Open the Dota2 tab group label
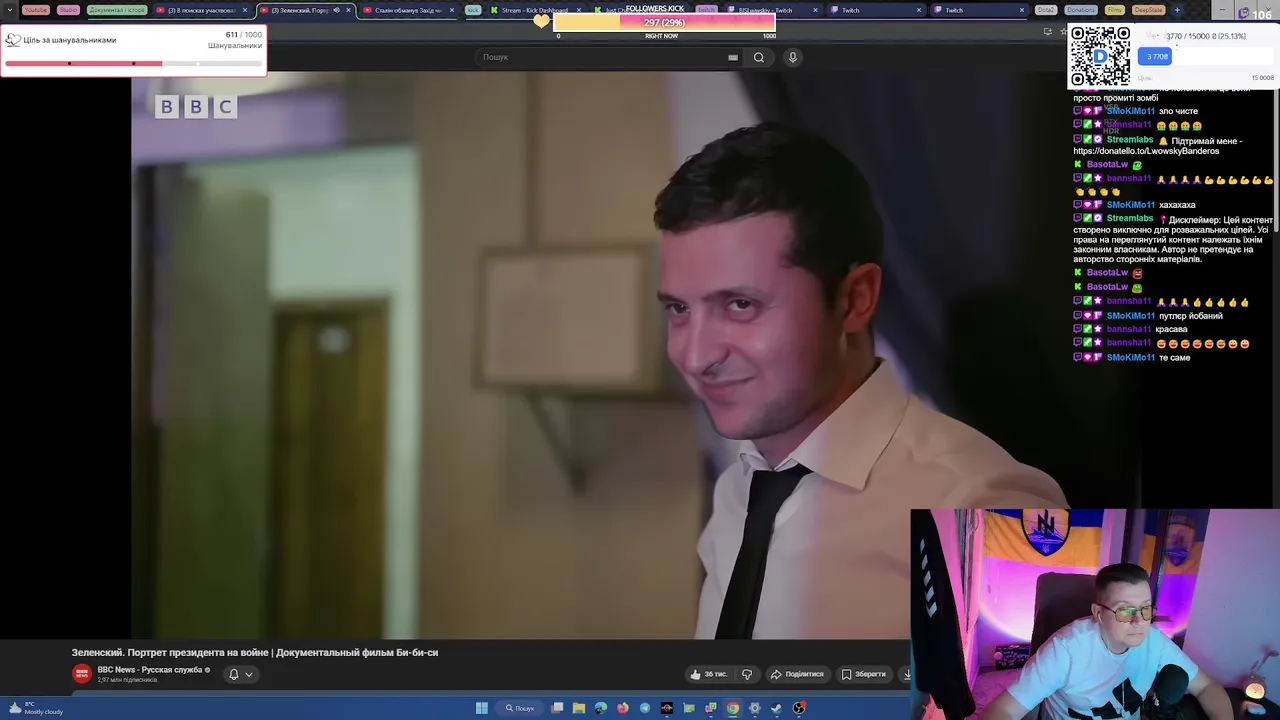Viewport: 1280px width, 720px height. point(1046,10)
